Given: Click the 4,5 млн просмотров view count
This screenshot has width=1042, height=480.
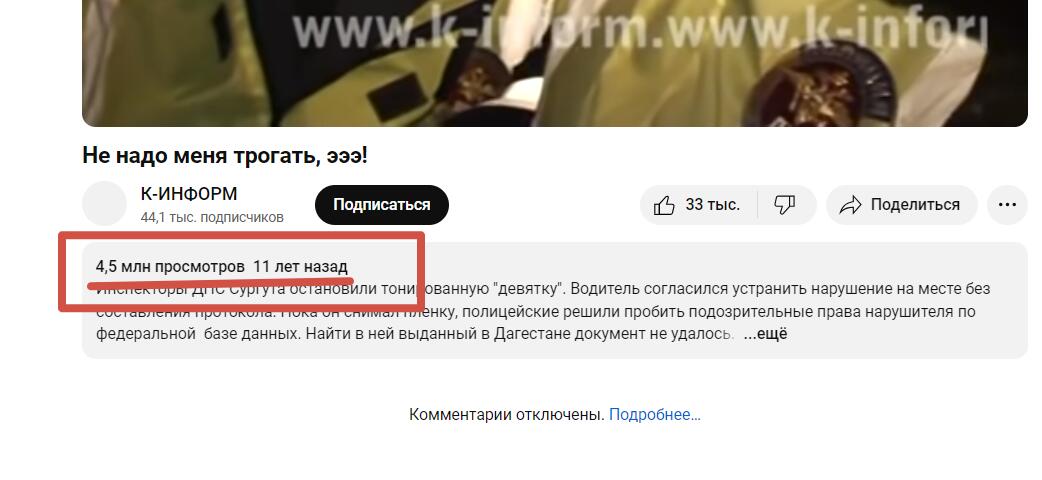Looking at the screenshot, I should [170, 267].
